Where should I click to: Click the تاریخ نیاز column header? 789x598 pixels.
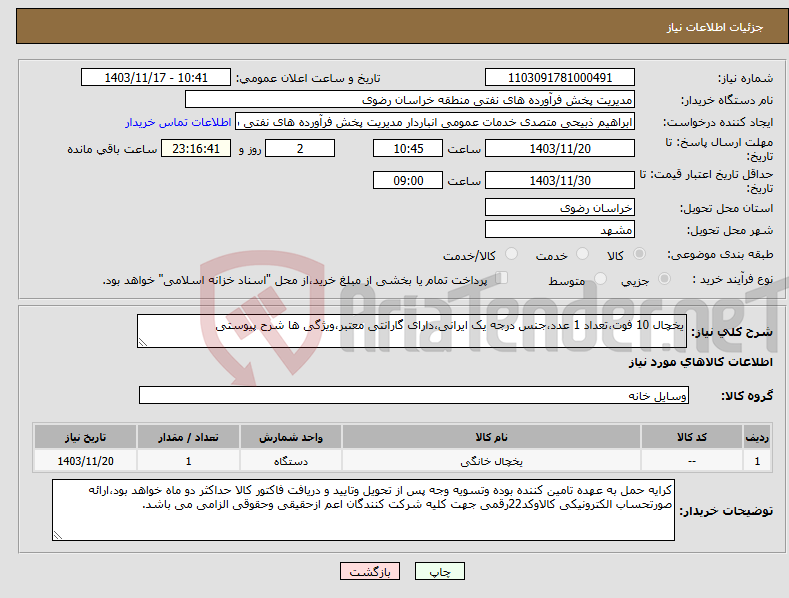pos(85,437)
